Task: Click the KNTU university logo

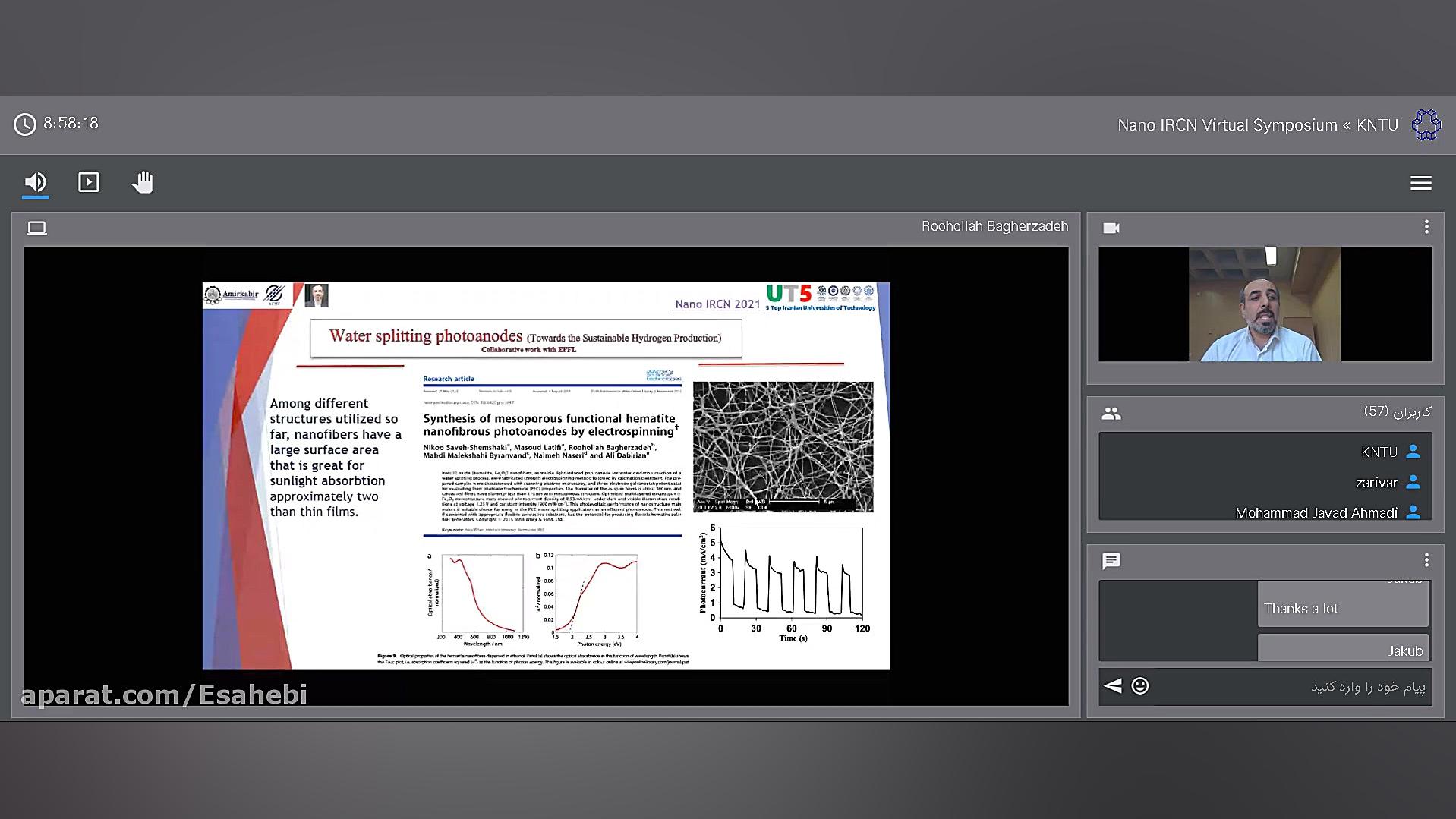Action: (1426, 124)
